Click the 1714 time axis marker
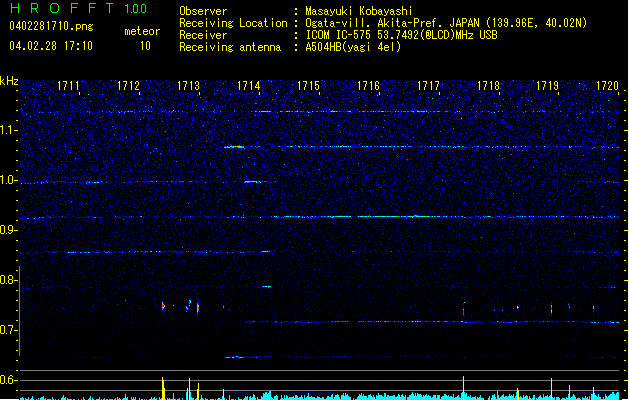Screen dimensions: 629x400 click(x=248, y=86)
